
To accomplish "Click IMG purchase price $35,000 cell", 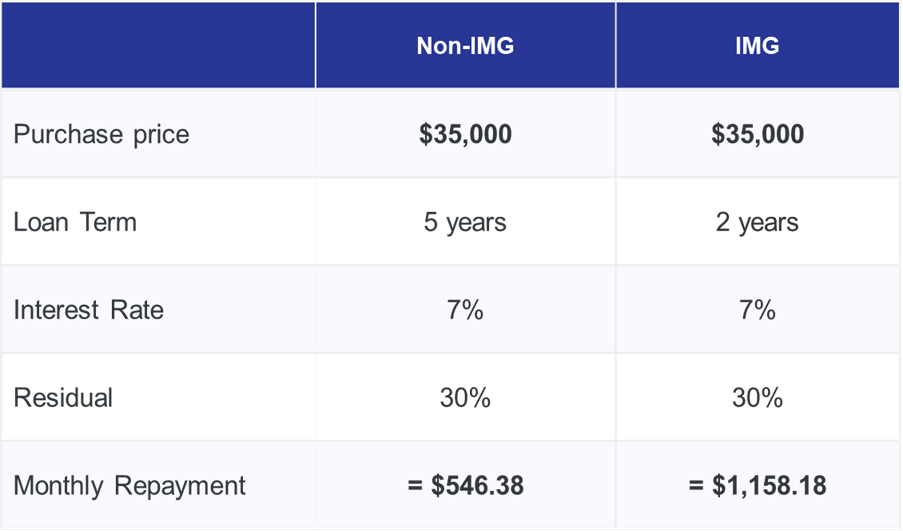I will point(757,134).
